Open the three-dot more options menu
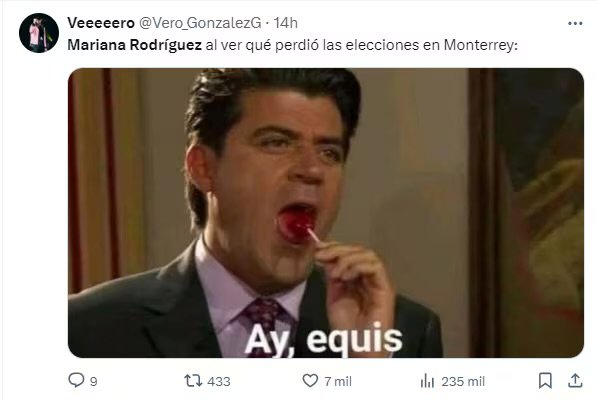This screenshot has height=401, width=597. [x=575, y=24]
